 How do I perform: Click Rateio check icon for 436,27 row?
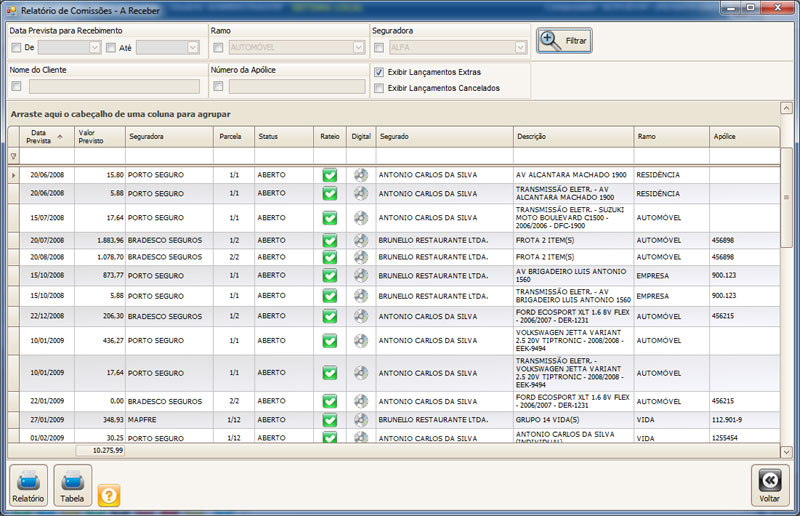[x=330, y=340]
